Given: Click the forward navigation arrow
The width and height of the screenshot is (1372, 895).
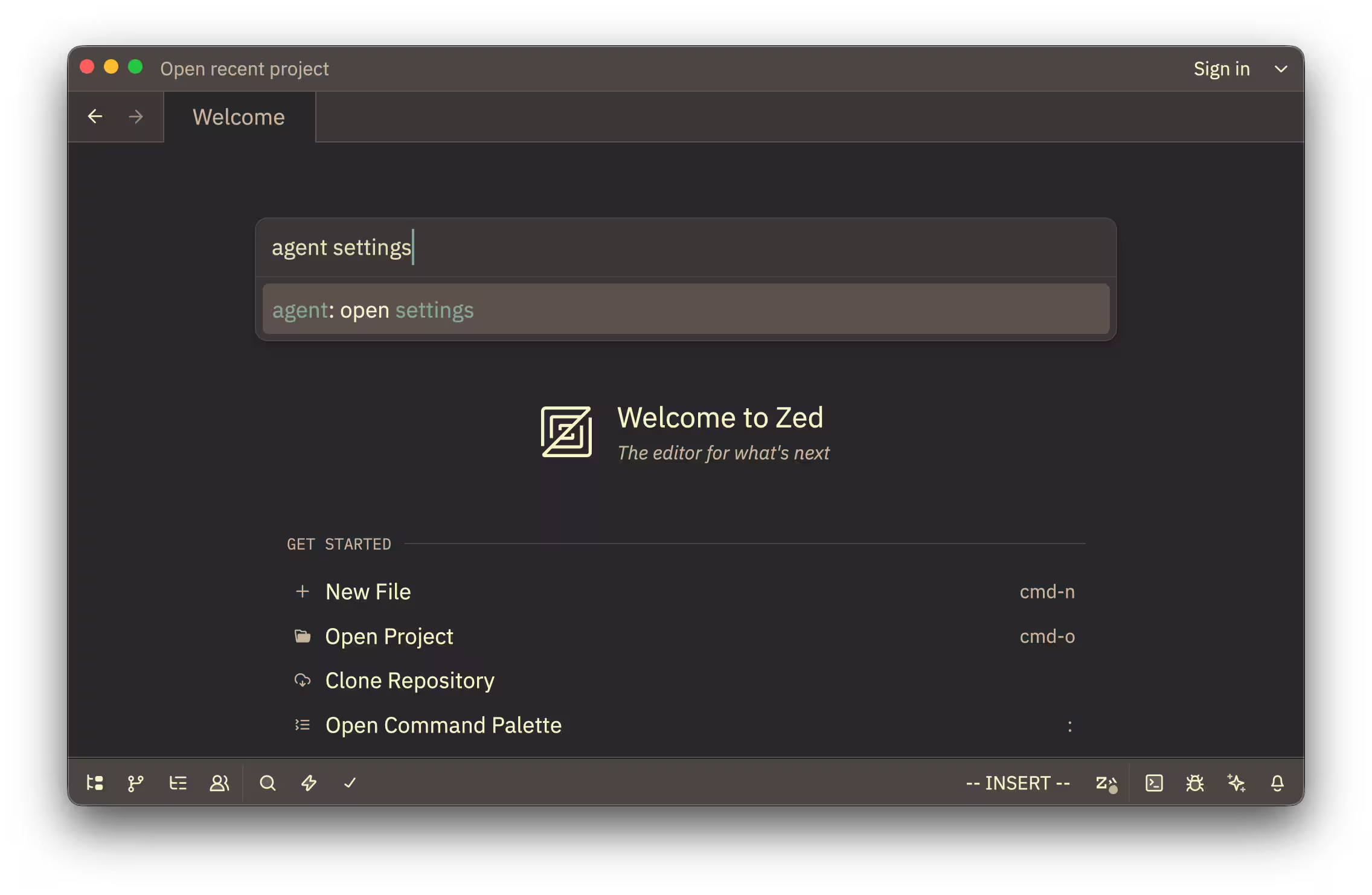Looking at the screenshot, I should (x=136, y=116).
